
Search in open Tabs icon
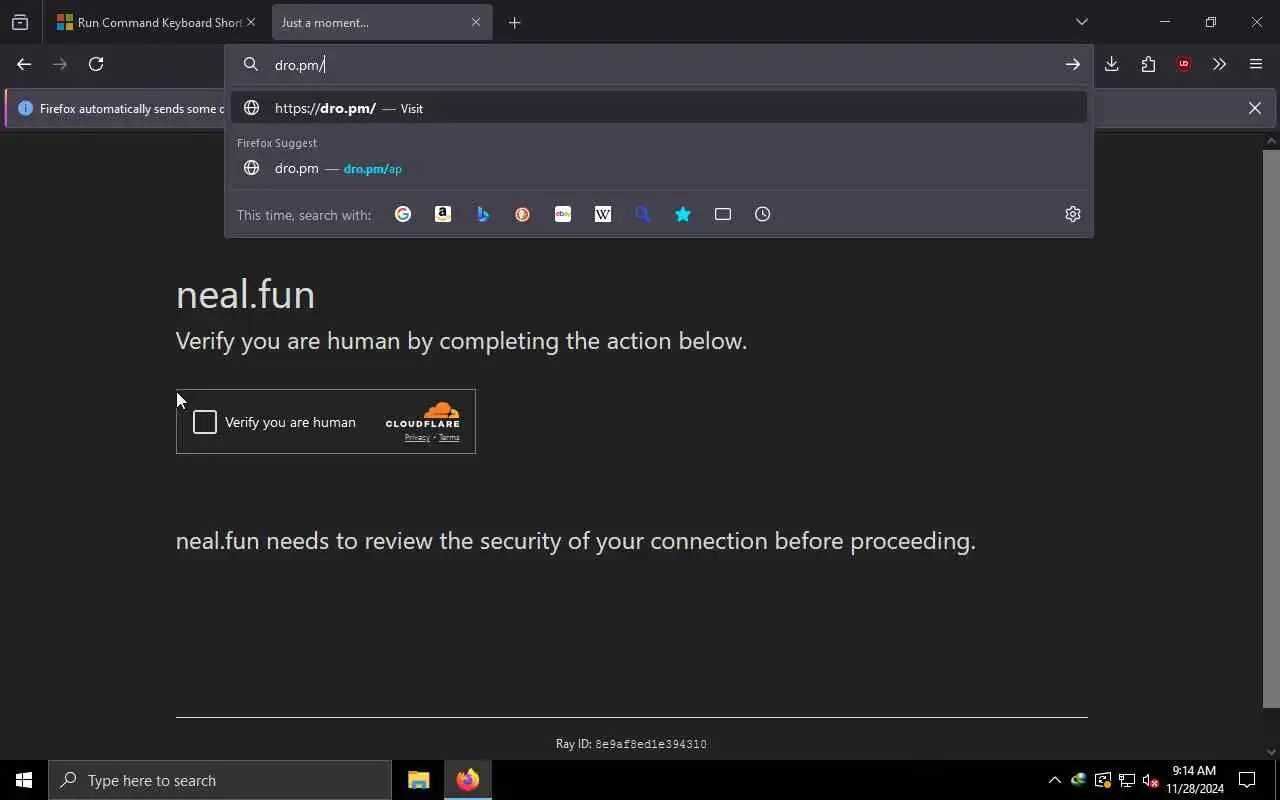(723, 214)
